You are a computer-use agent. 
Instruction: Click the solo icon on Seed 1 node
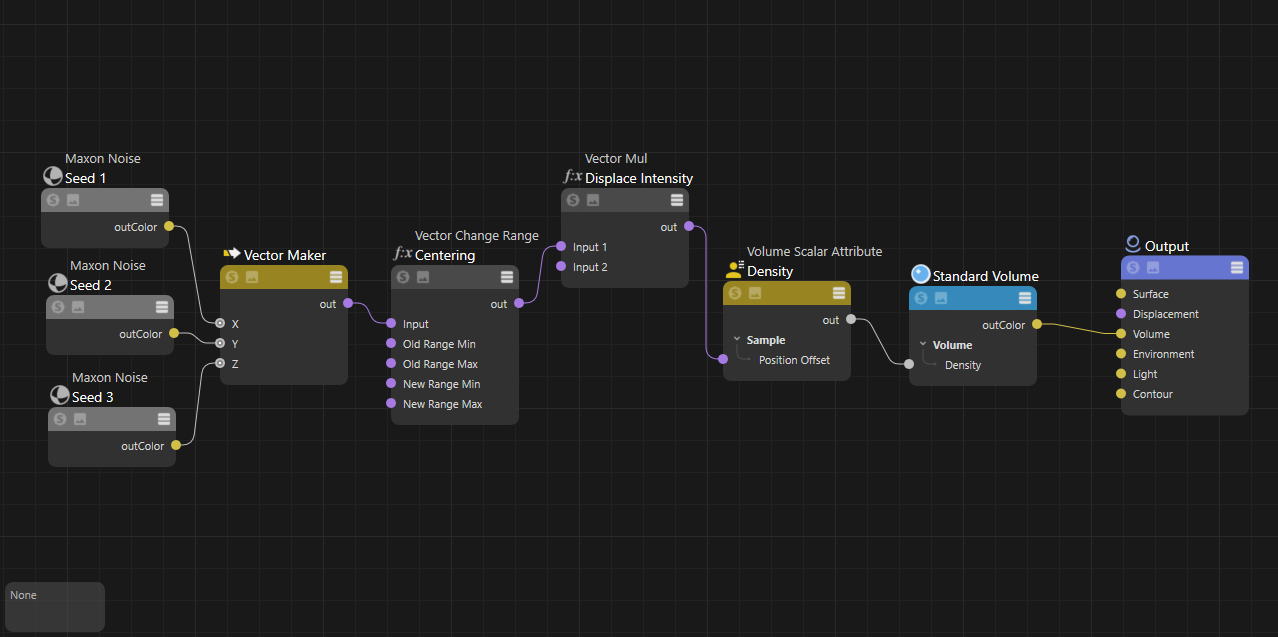[x=53, y=200]
